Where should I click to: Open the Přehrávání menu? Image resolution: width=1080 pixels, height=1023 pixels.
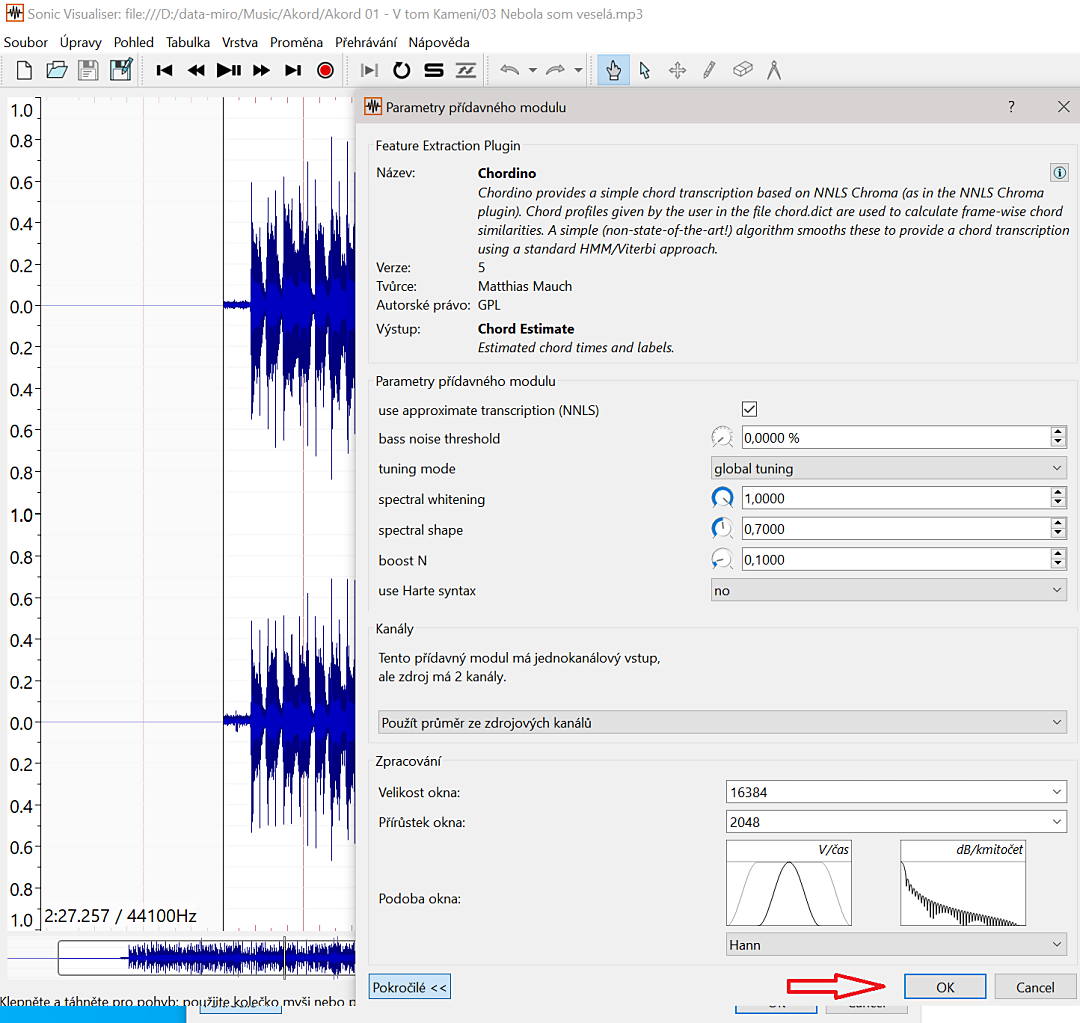pos(366,42)
